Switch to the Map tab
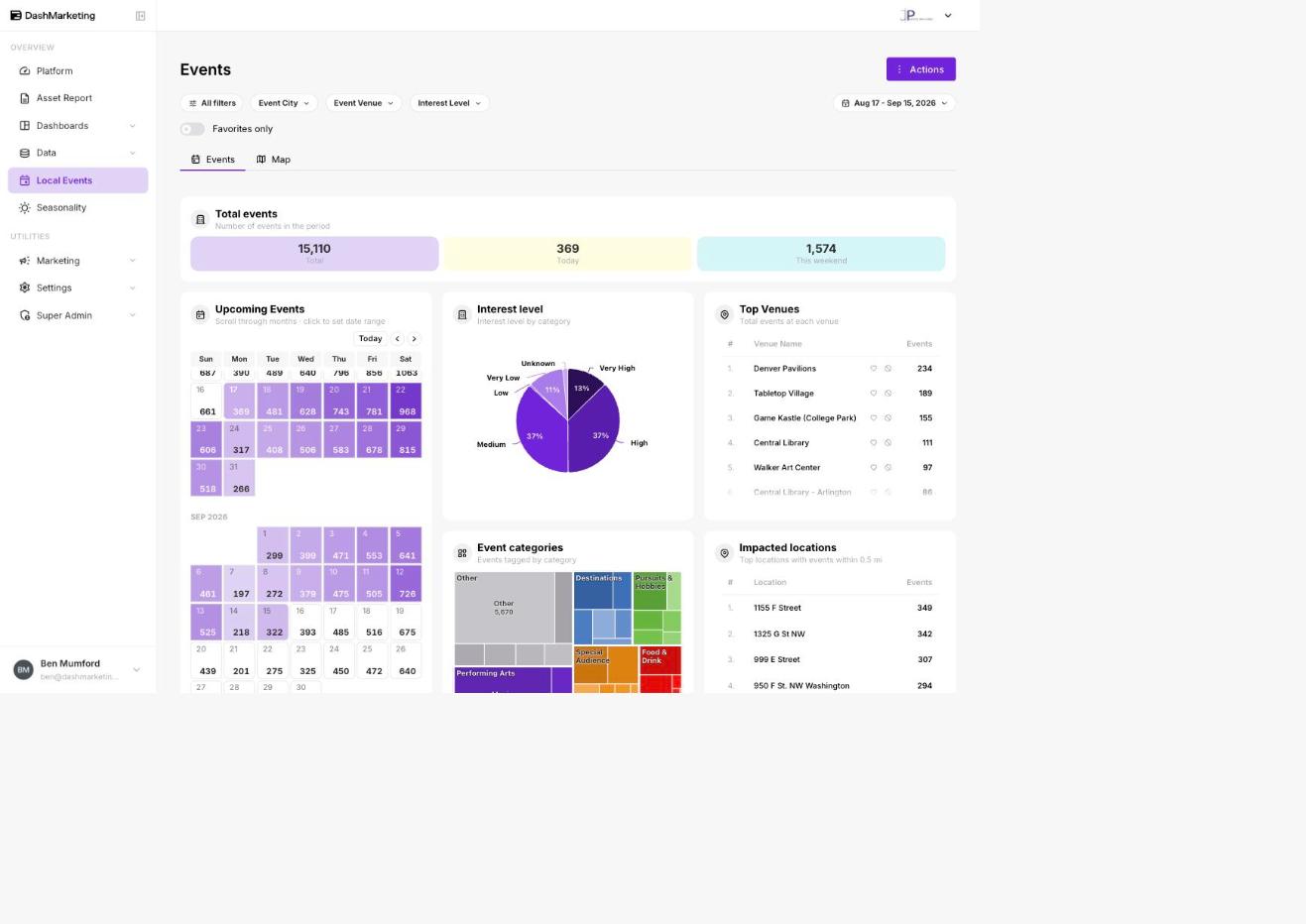Screen dimensions: 1306x924 tap(274, 160)
